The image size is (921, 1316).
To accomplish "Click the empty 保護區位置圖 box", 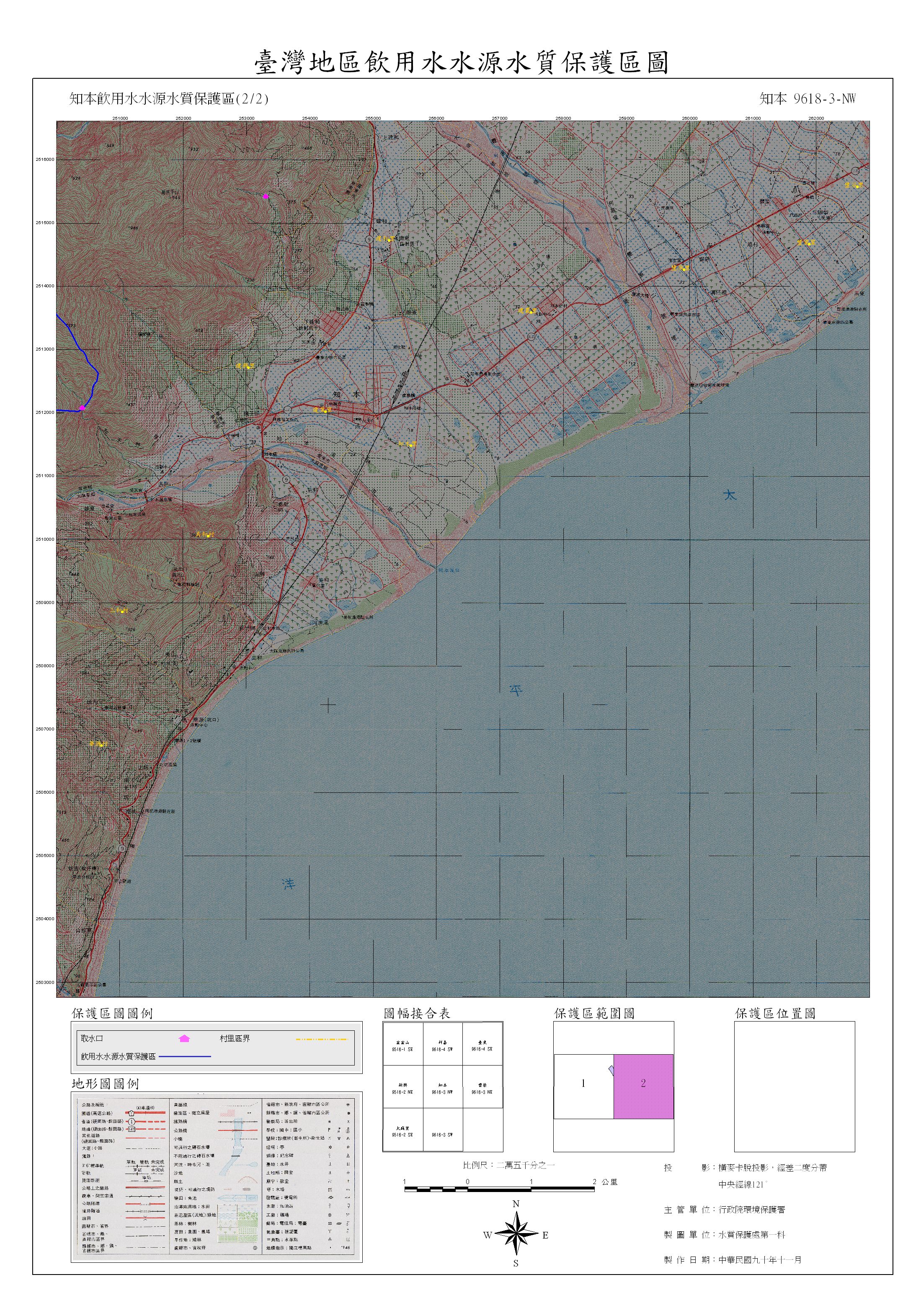I will [x=795, y=1086].
